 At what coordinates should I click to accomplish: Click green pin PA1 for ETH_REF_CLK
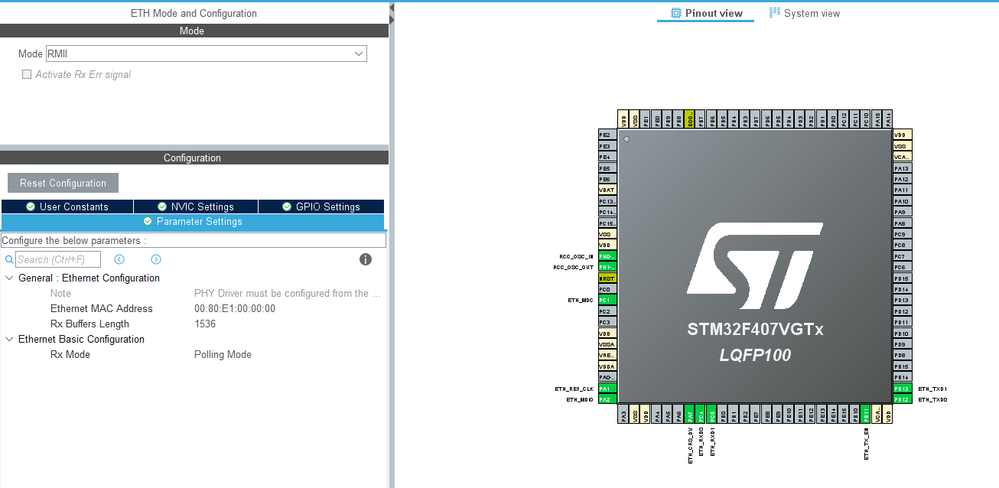coord(608,389)
